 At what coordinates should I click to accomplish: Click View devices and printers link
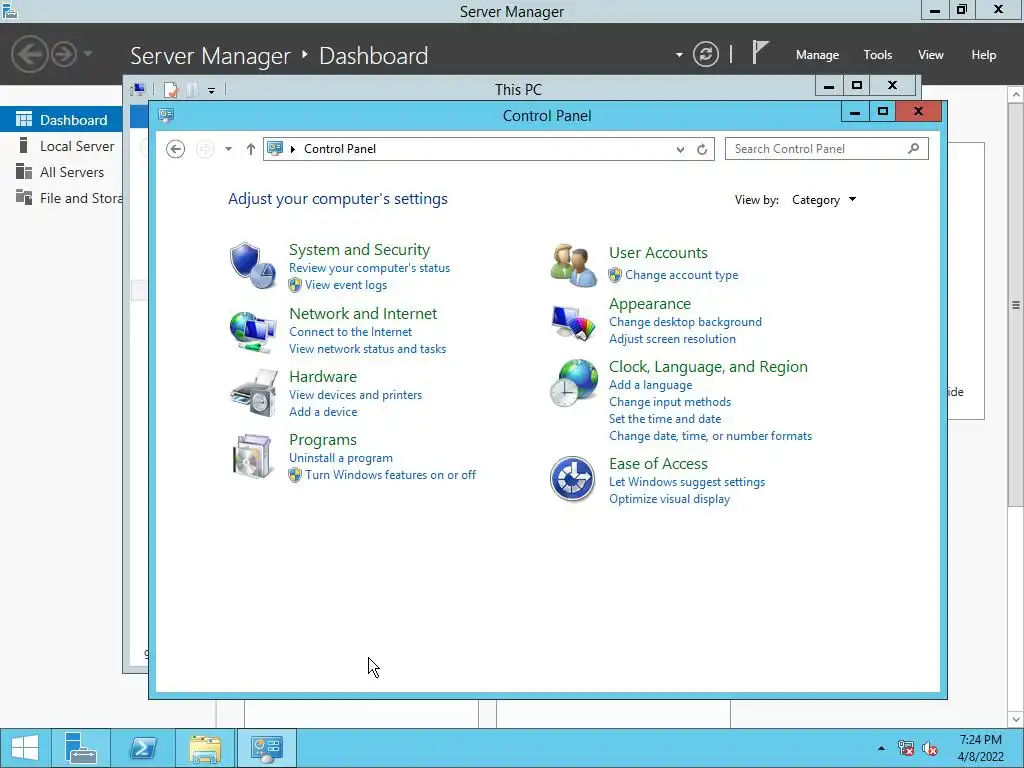pos(355,394)
